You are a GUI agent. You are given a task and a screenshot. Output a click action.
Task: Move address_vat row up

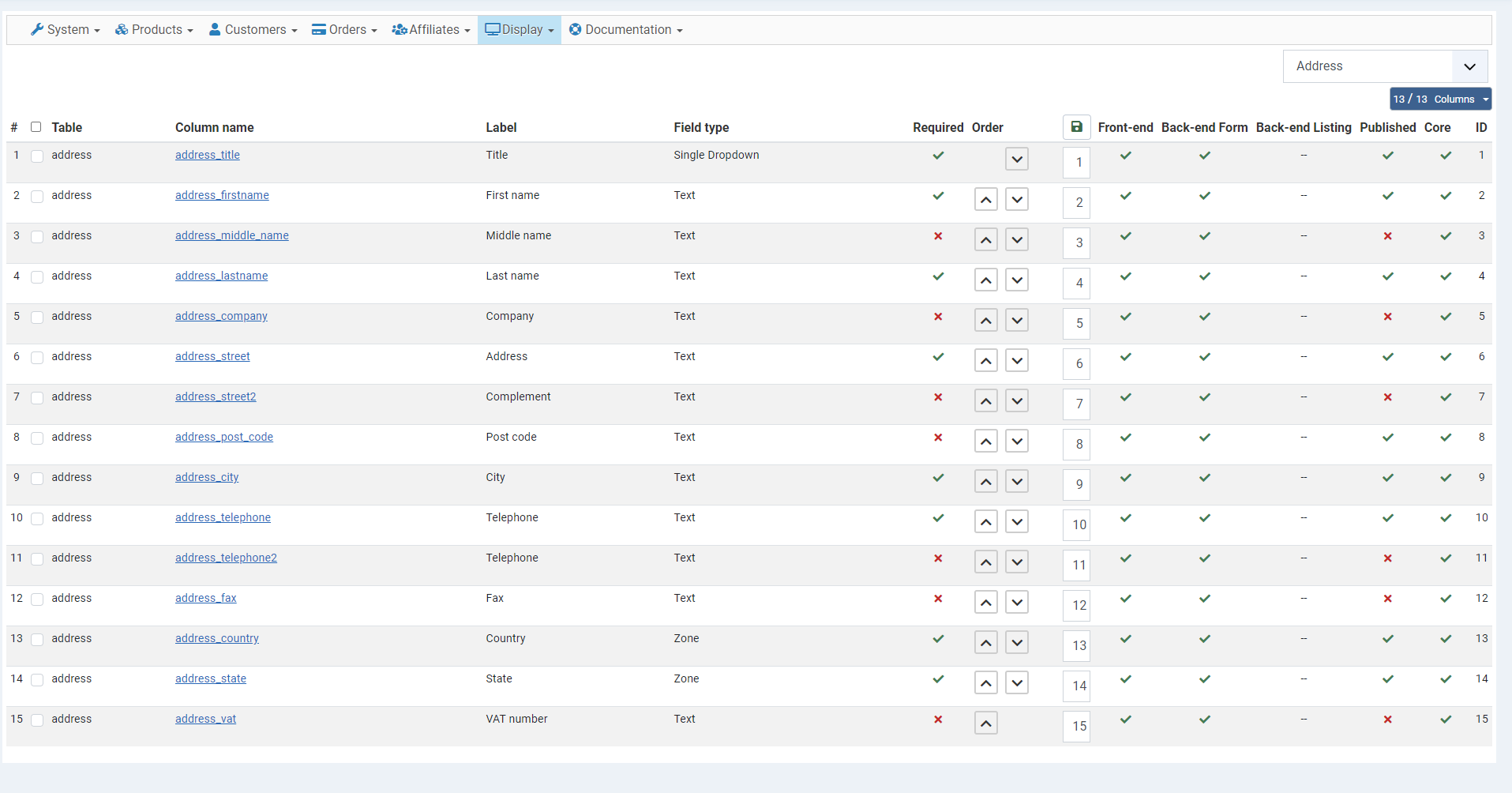(986, 723)
